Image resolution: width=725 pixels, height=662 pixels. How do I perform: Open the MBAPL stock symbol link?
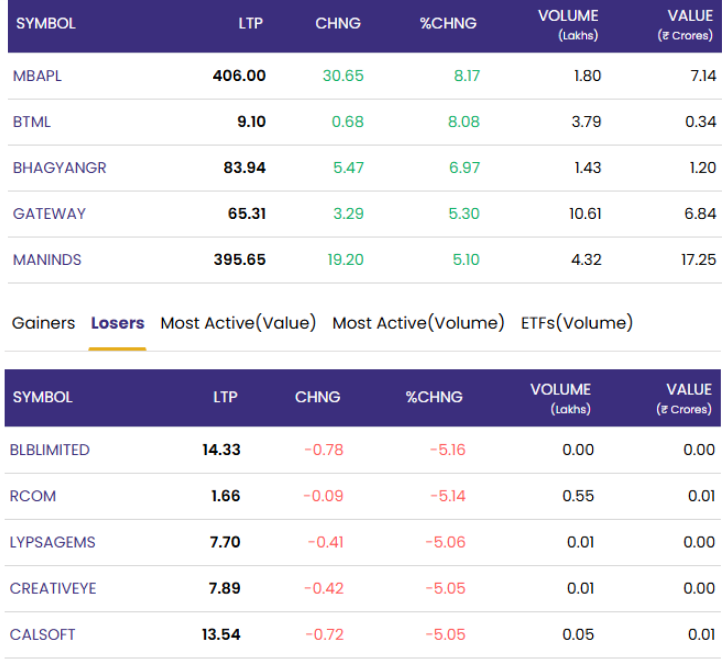pos(37,76)
